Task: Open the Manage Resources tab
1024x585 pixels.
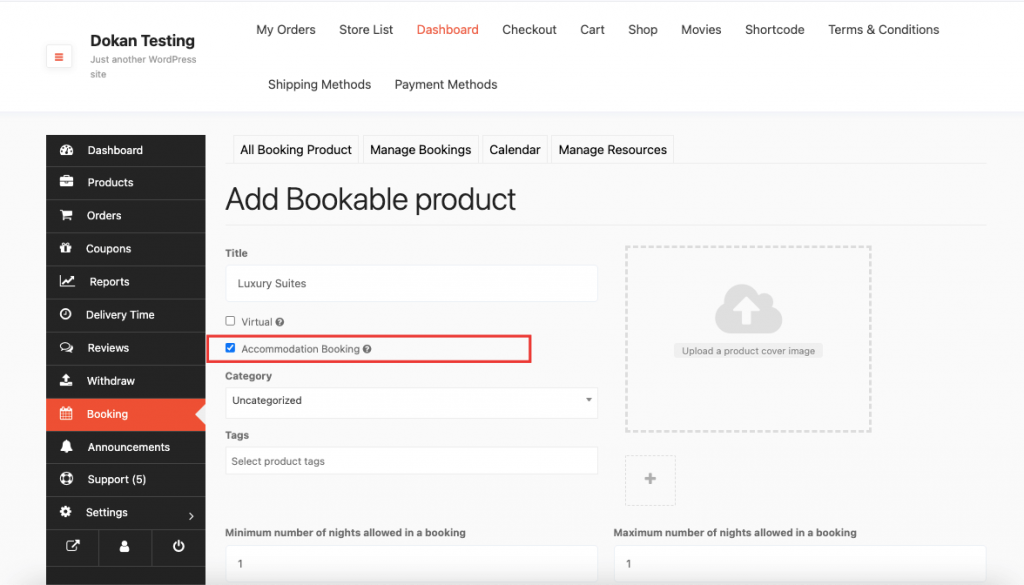Action: click(x=613, y=150)
